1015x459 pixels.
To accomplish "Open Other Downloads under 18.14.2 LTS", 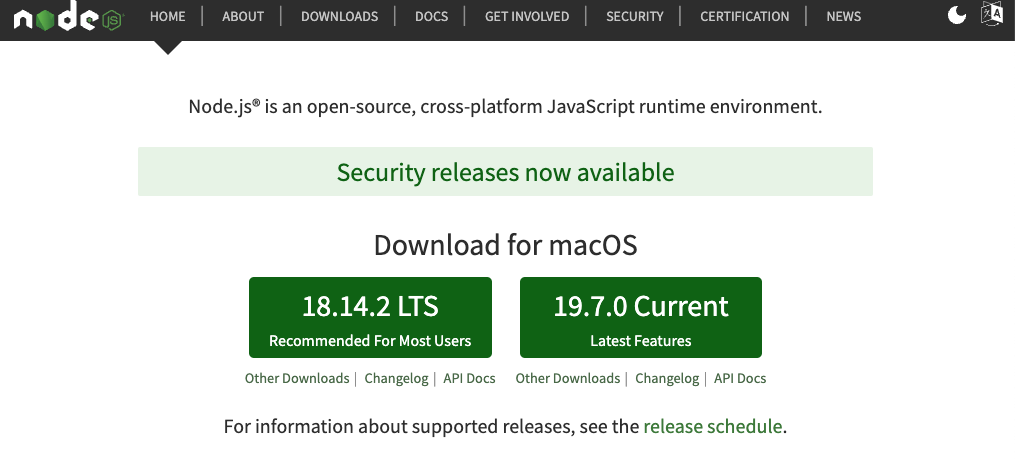I will coord(296,379).
